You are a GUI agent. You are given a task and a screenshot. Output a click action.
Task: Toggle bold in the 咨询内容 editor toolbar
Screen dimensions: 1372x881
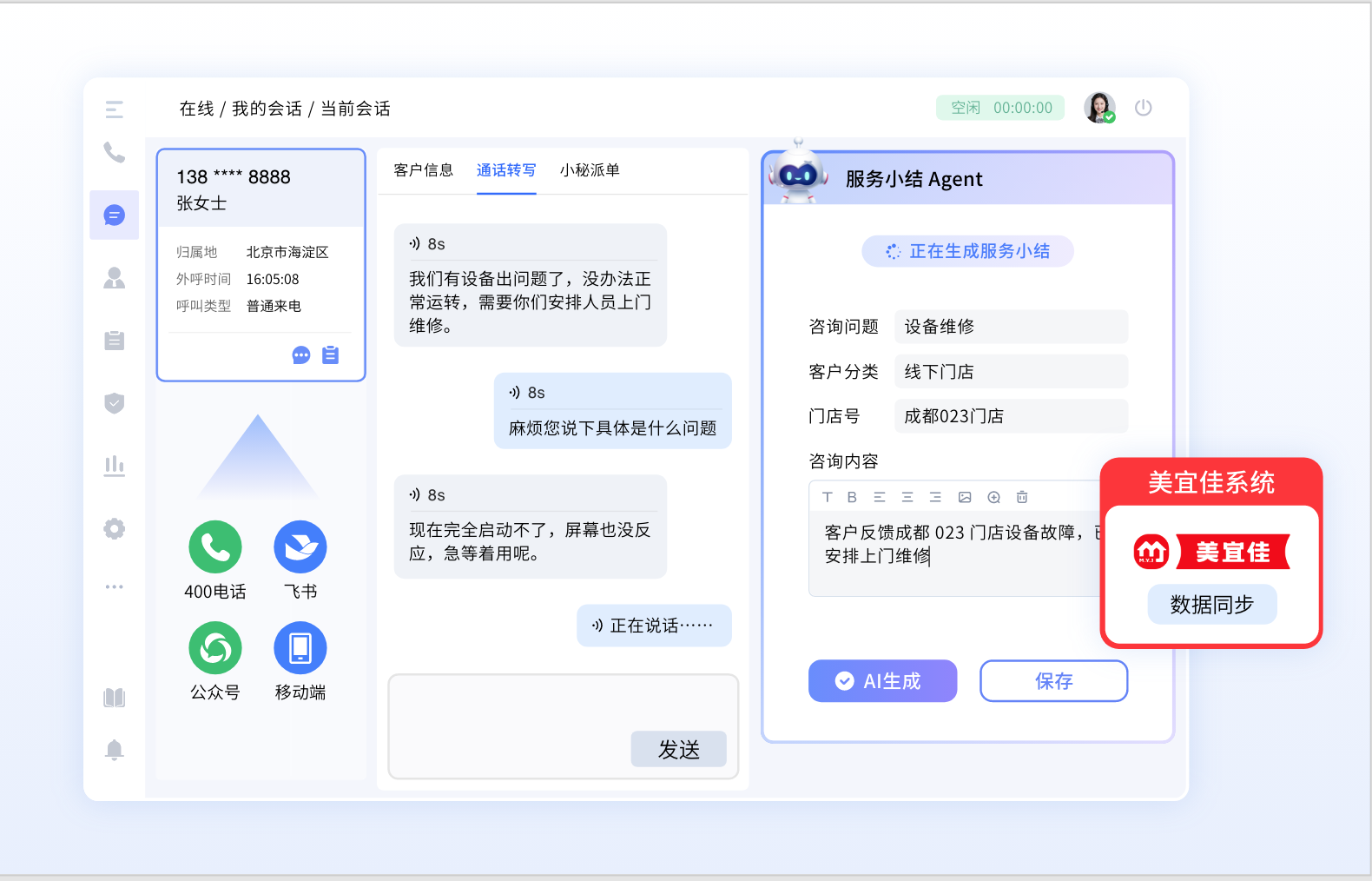tap(852, 497)
